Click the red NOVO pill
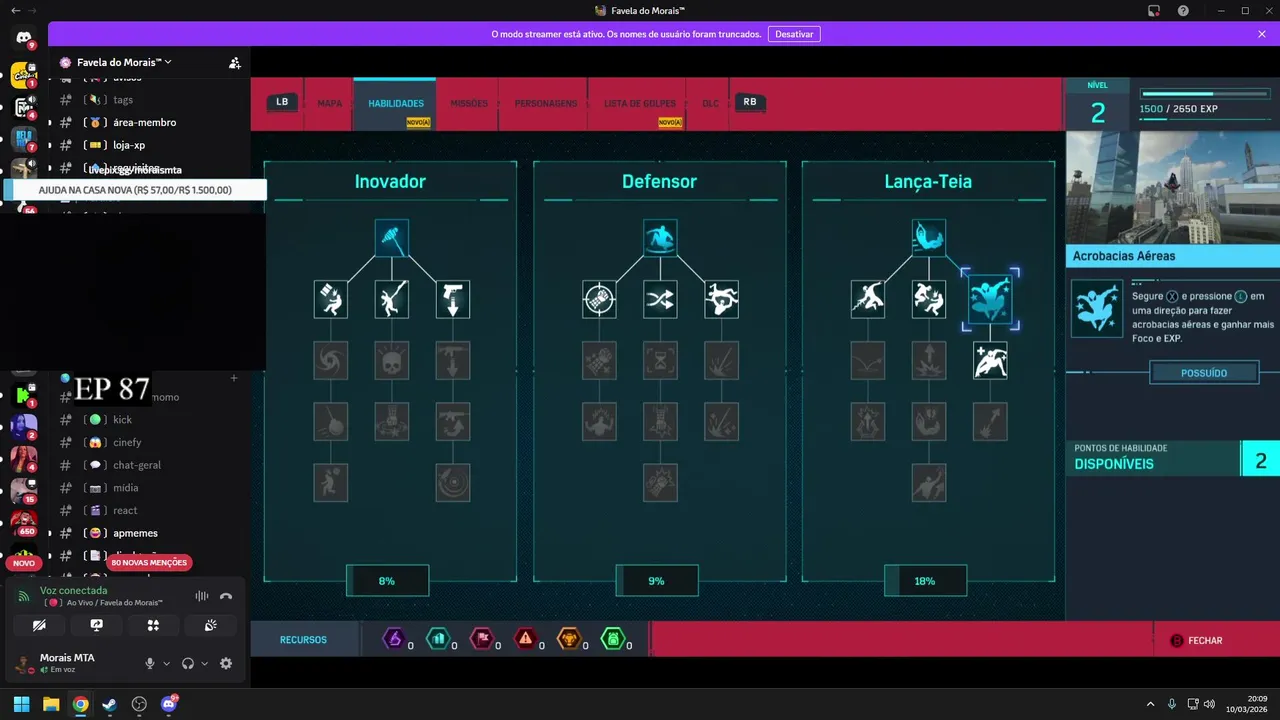This screenshot has height=720, width=1280. coord(24,563)
